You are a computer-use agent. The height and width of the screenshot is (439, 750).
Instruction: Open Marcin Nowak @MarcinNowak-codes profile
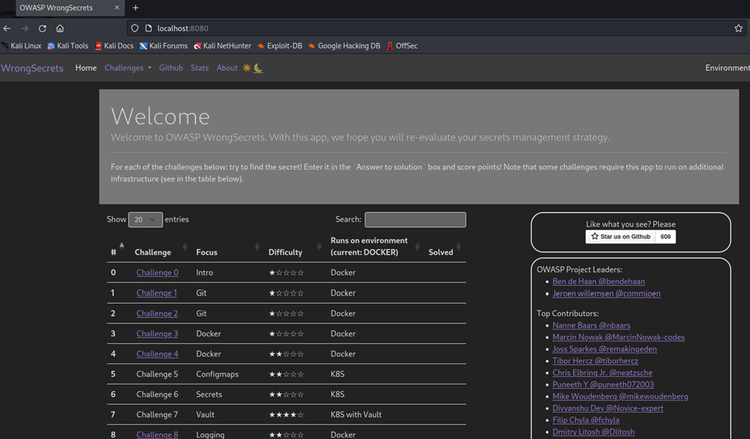point(618,337)
